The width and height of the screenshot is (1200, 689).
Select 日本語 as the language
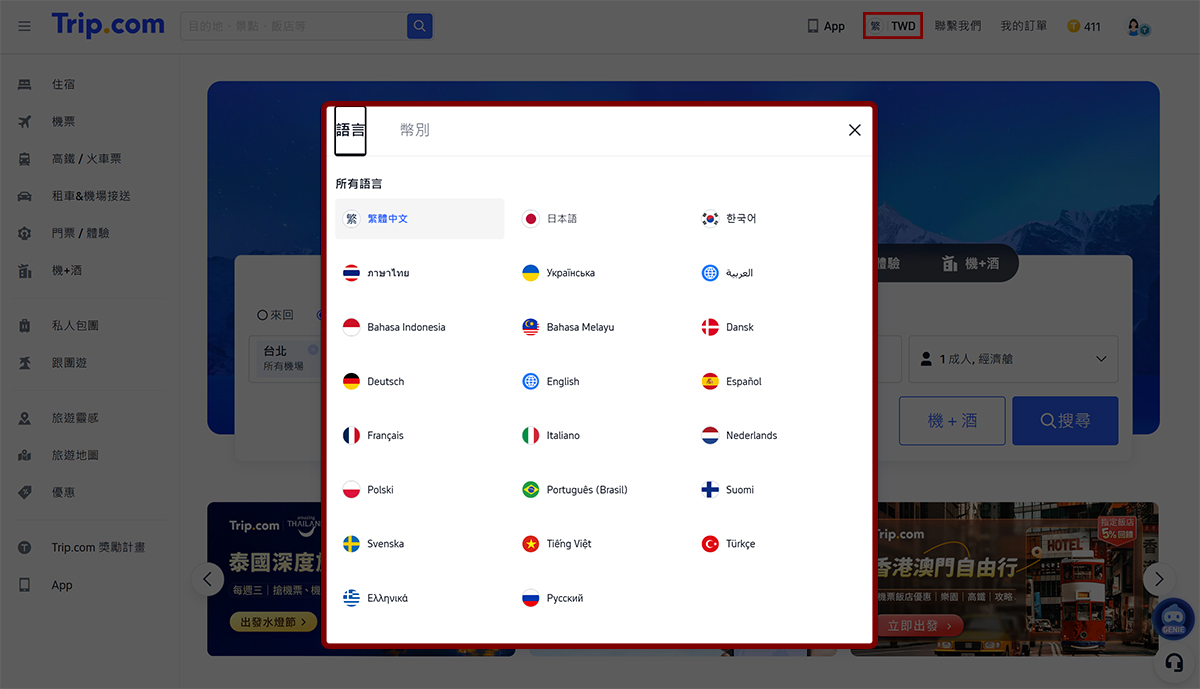pos(561,219)
